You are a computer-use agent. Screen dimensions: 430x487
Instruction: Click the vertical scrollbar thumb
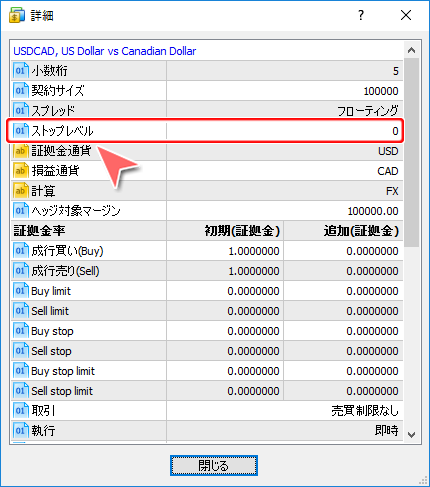(x=412, y=153)
